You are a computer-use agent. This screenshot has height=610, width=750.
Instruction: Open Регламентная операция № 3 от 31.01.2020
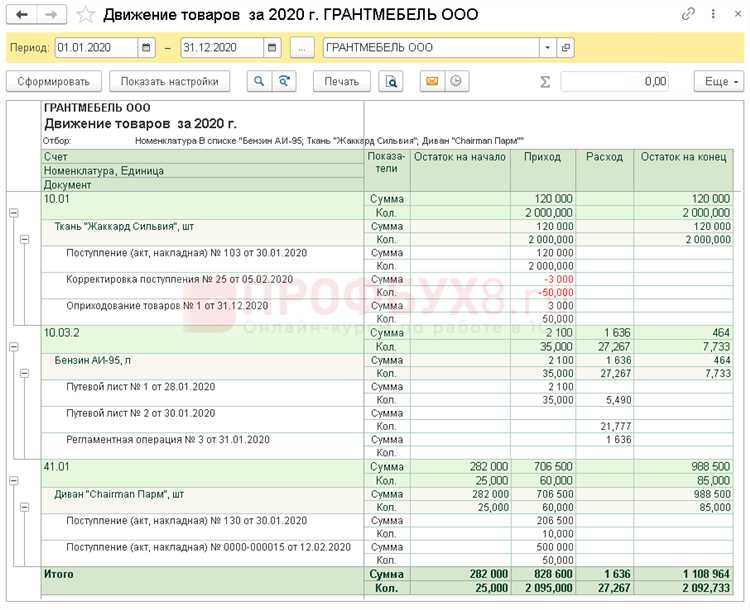coord(168,439)
